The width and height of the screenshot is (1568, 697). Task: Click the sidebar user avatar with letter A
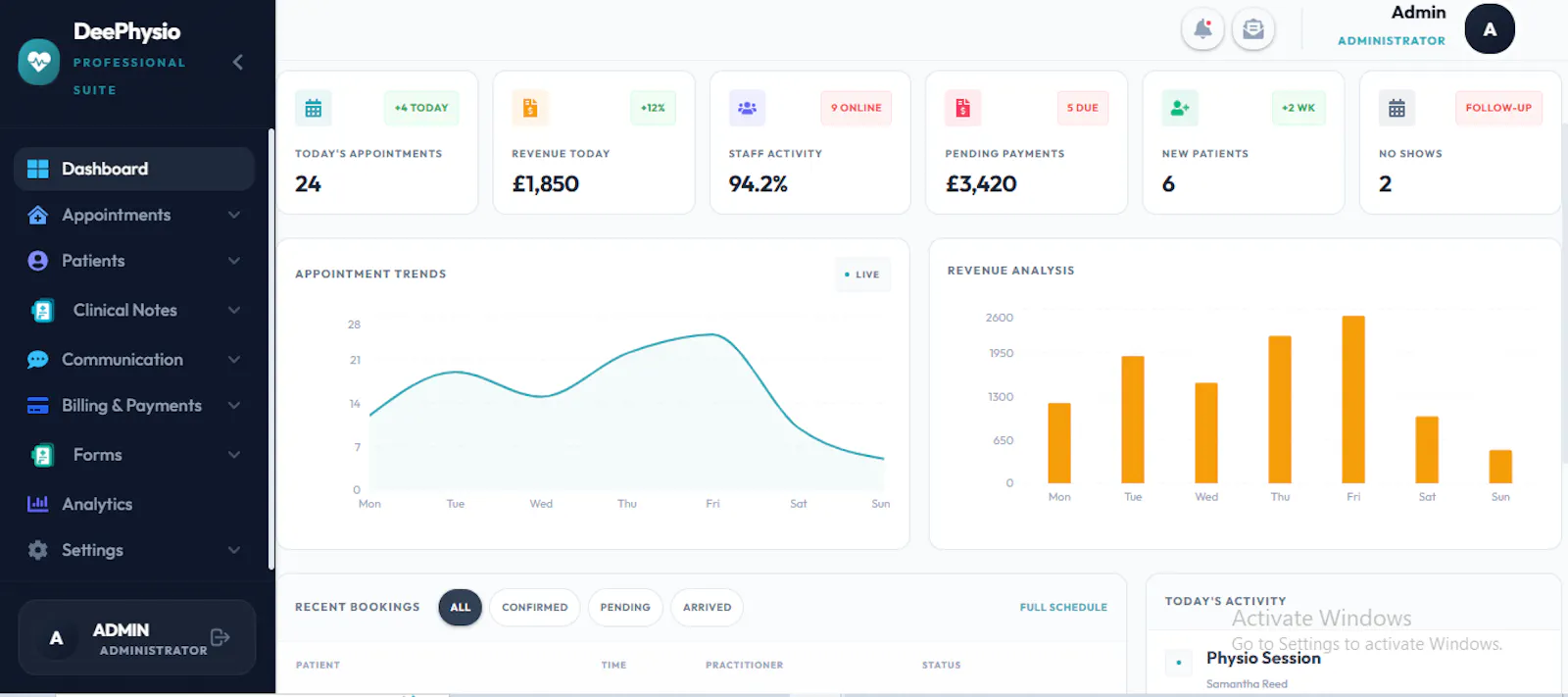pyautogui.click(x=56, y=638)
